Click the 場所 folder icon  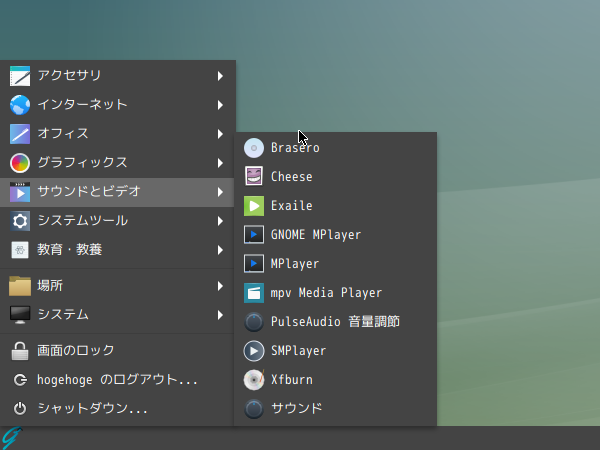coord(20,286)
